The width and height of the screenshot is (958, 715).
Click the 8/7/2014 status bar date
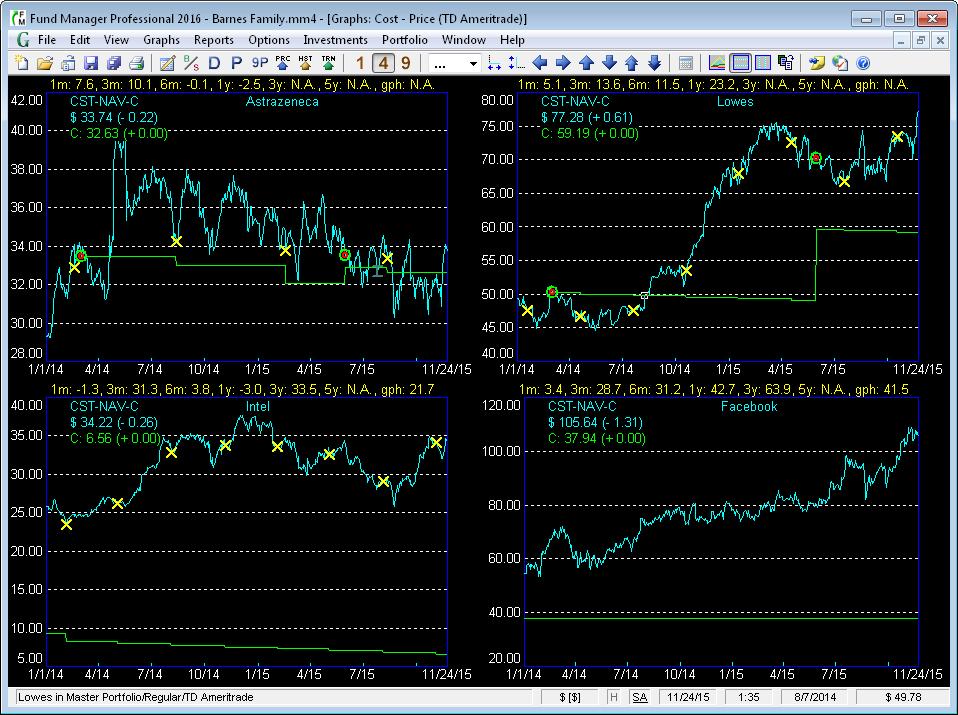tap(815, 697)
